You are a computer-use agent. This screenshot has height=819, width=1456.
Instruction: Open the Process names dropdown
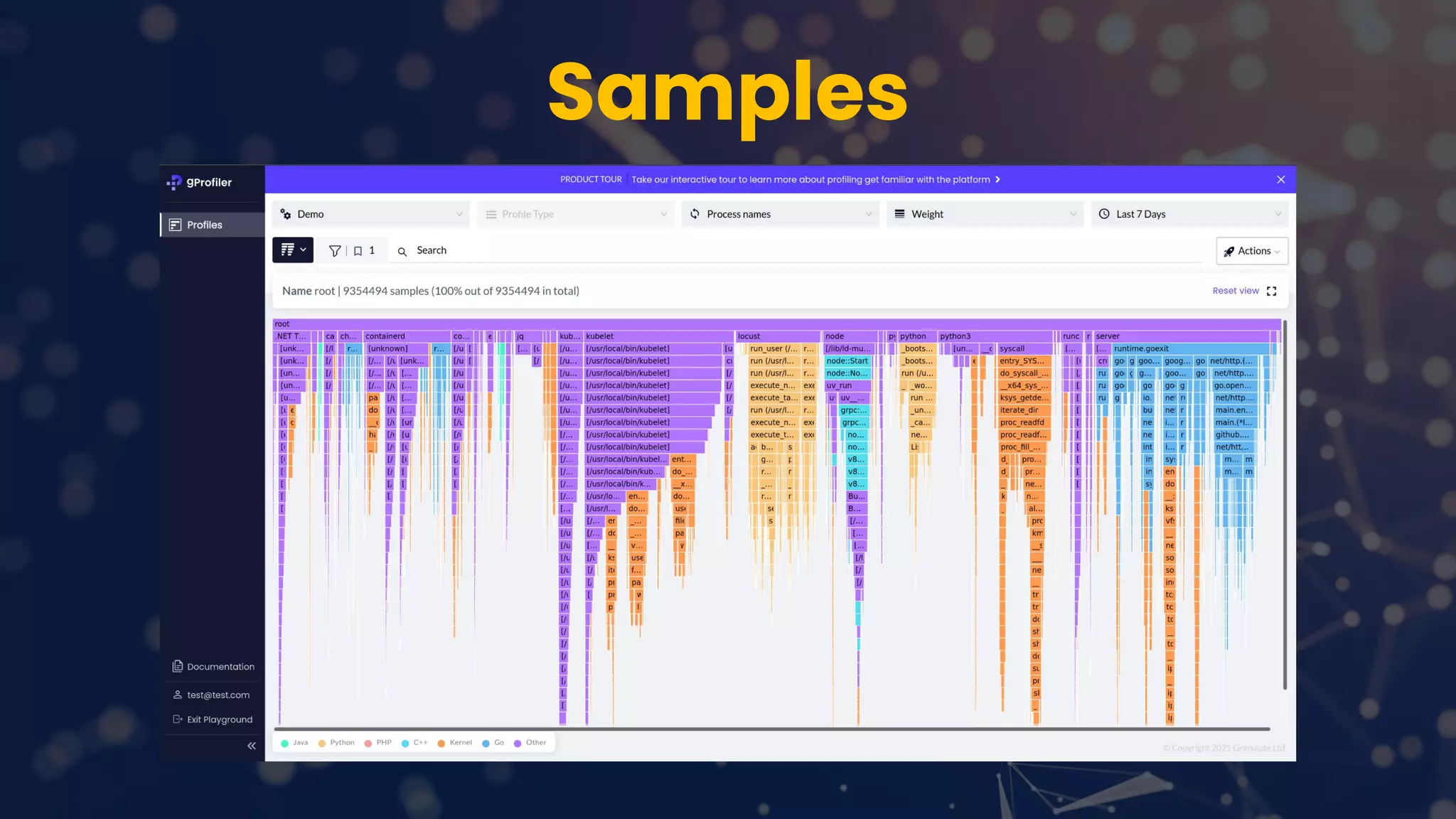(780, 214)
